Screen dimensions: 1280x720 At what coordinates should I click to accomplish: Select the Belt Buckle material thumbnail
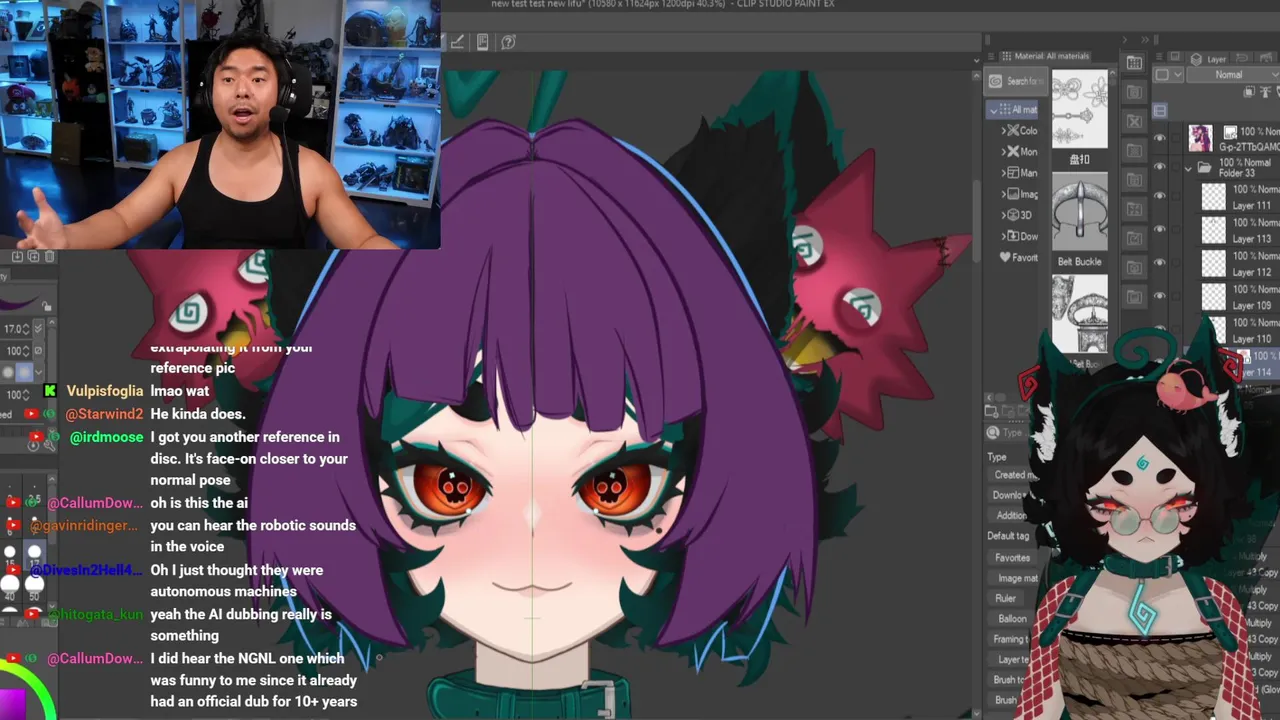coord(1079,212)
